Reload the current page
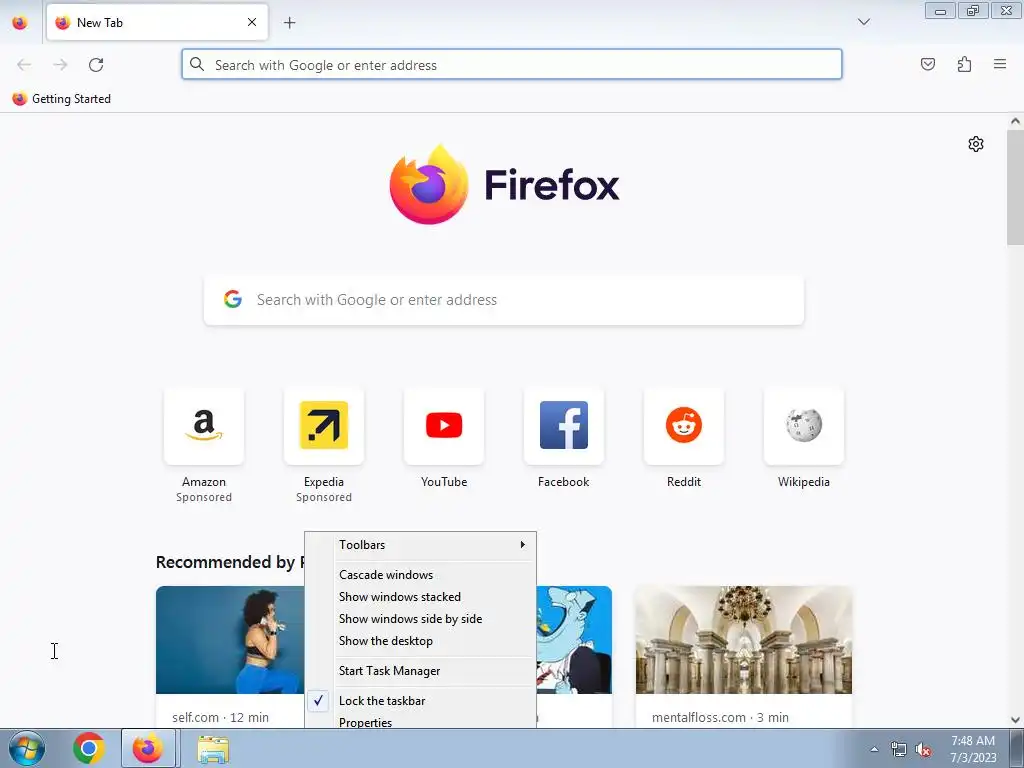1024x768 pixels. point(96,65)
